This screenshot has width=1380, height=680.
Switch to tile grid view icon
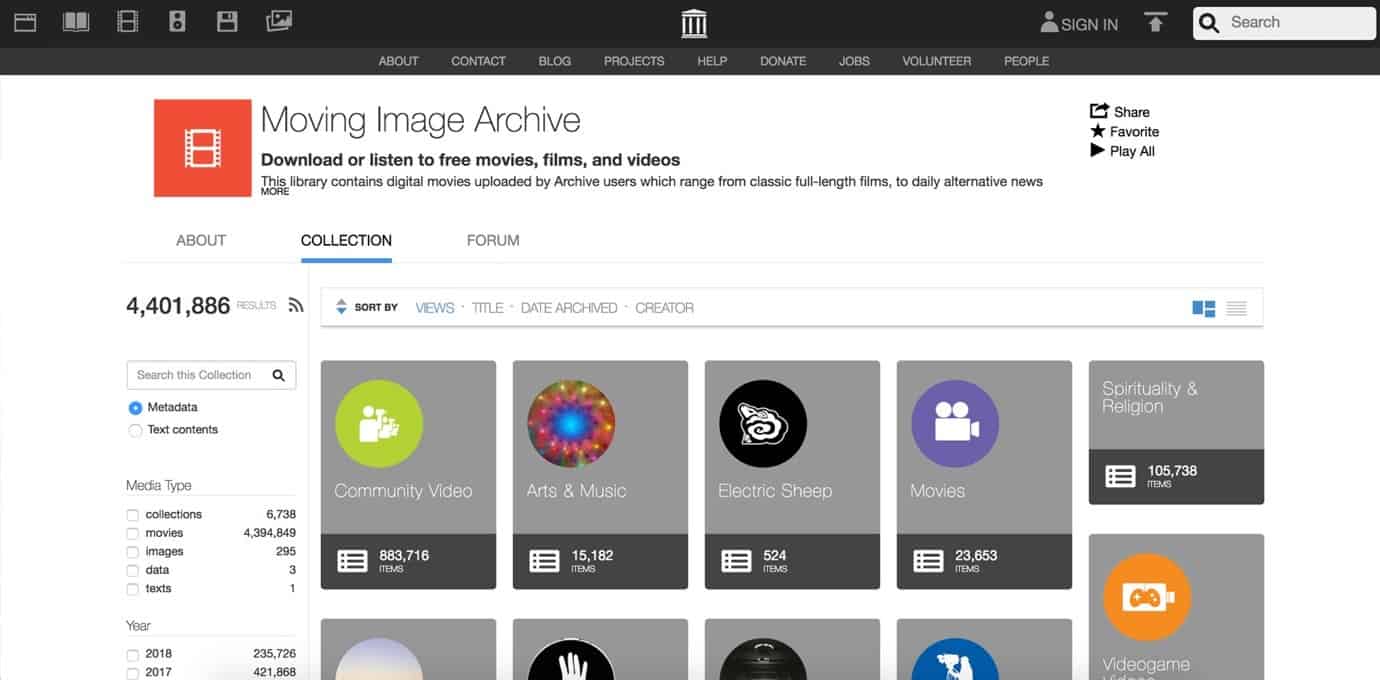1204,308
